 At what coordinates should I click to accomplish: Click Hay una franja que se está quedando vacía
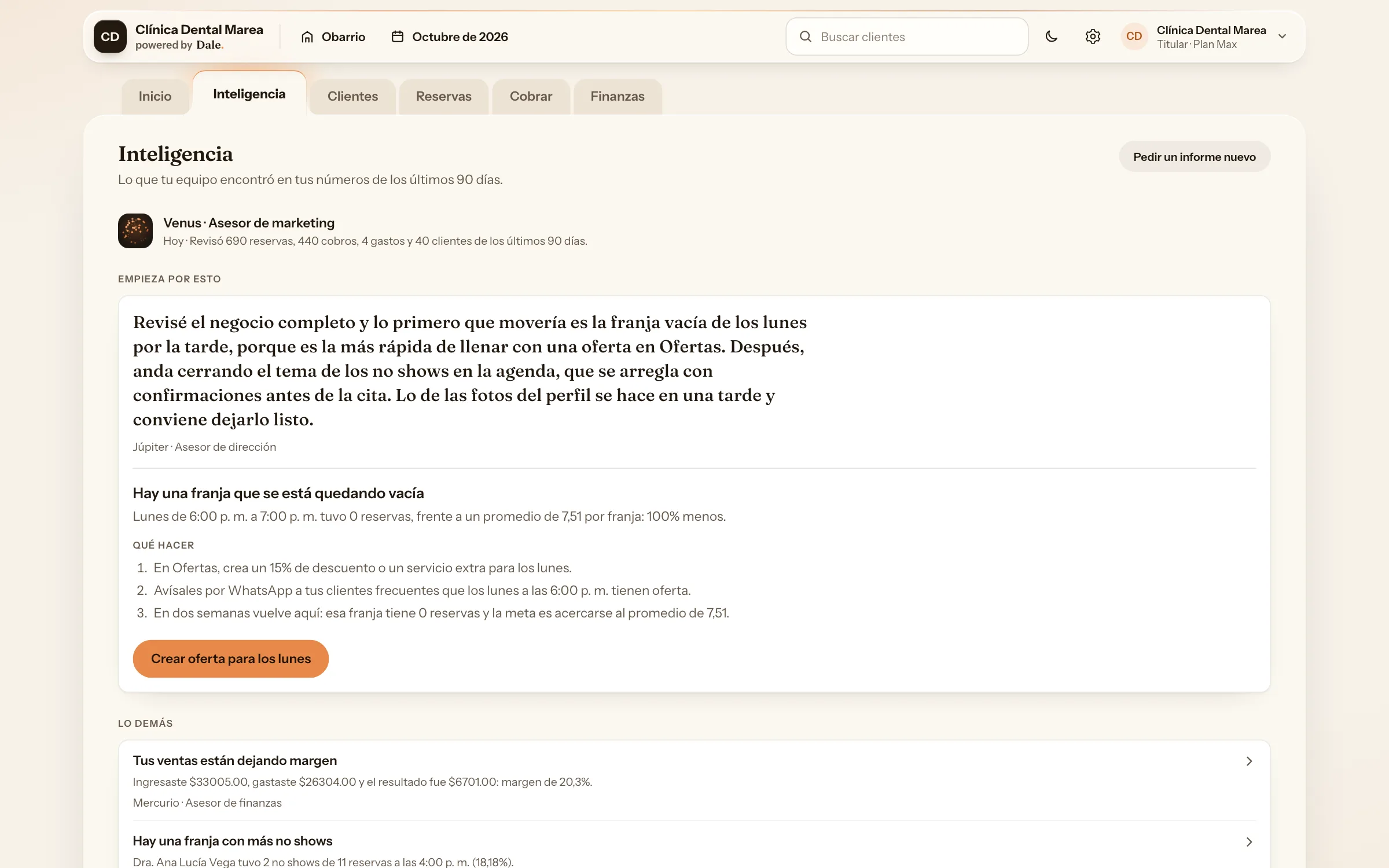[278, 493]
